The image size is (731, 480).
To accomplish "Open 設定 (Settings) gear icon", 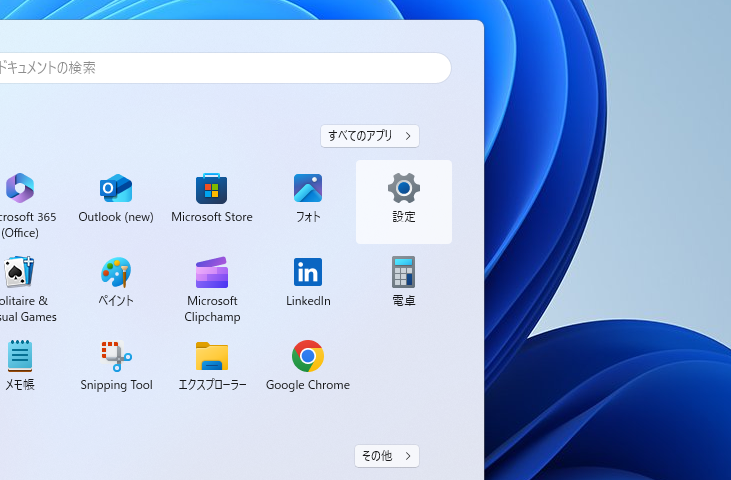I will tap(404, 189).
